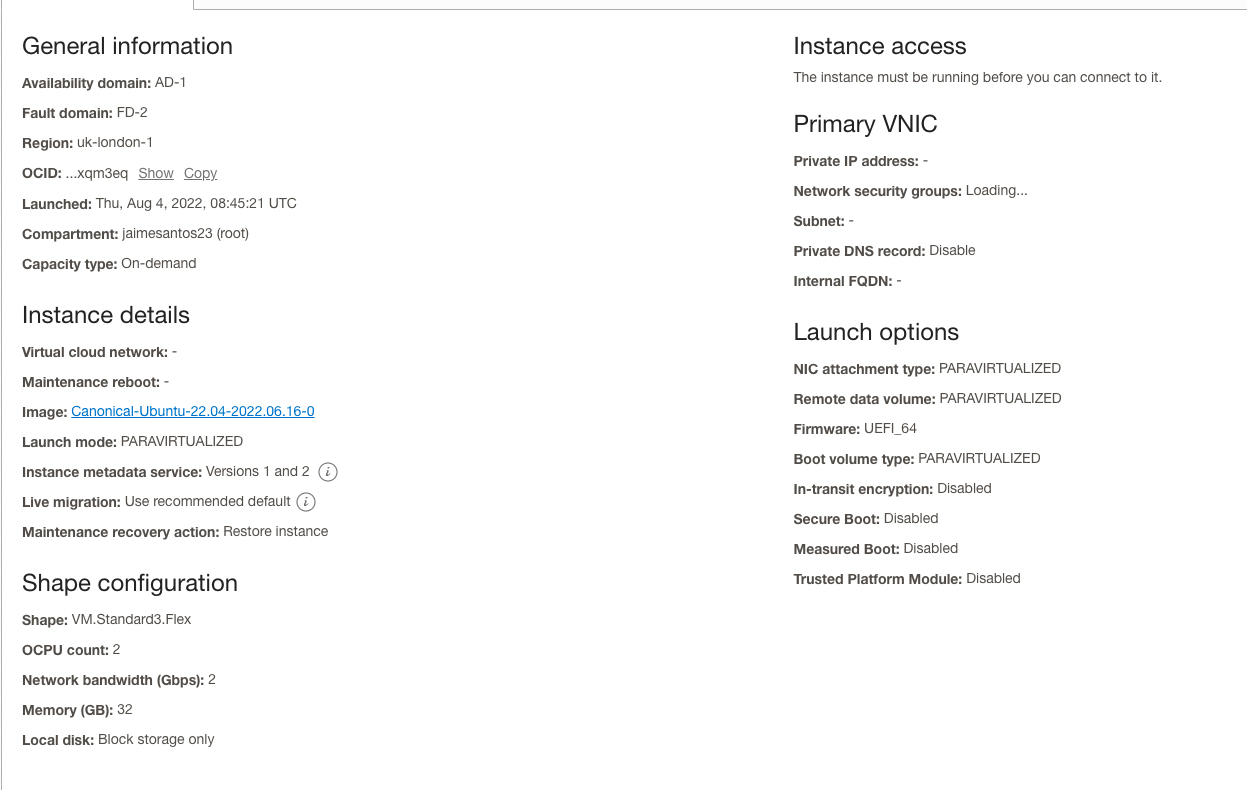Copy the instance OCID
The height and width of the screenshot is (790, 1247).
click(200, 173)
